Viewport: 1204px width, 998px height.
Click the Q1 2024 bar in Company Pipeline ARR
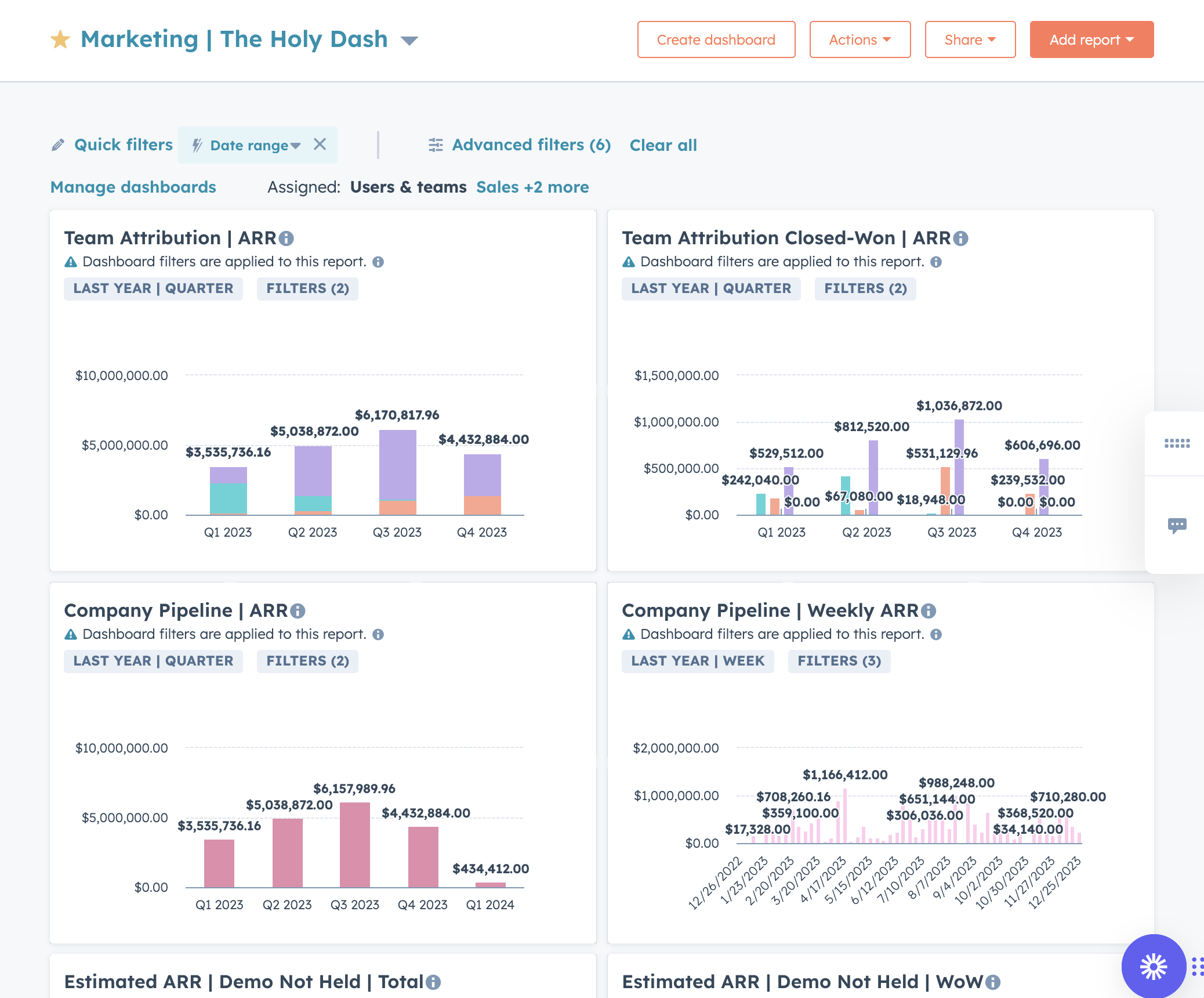click(x=491, y=885)
